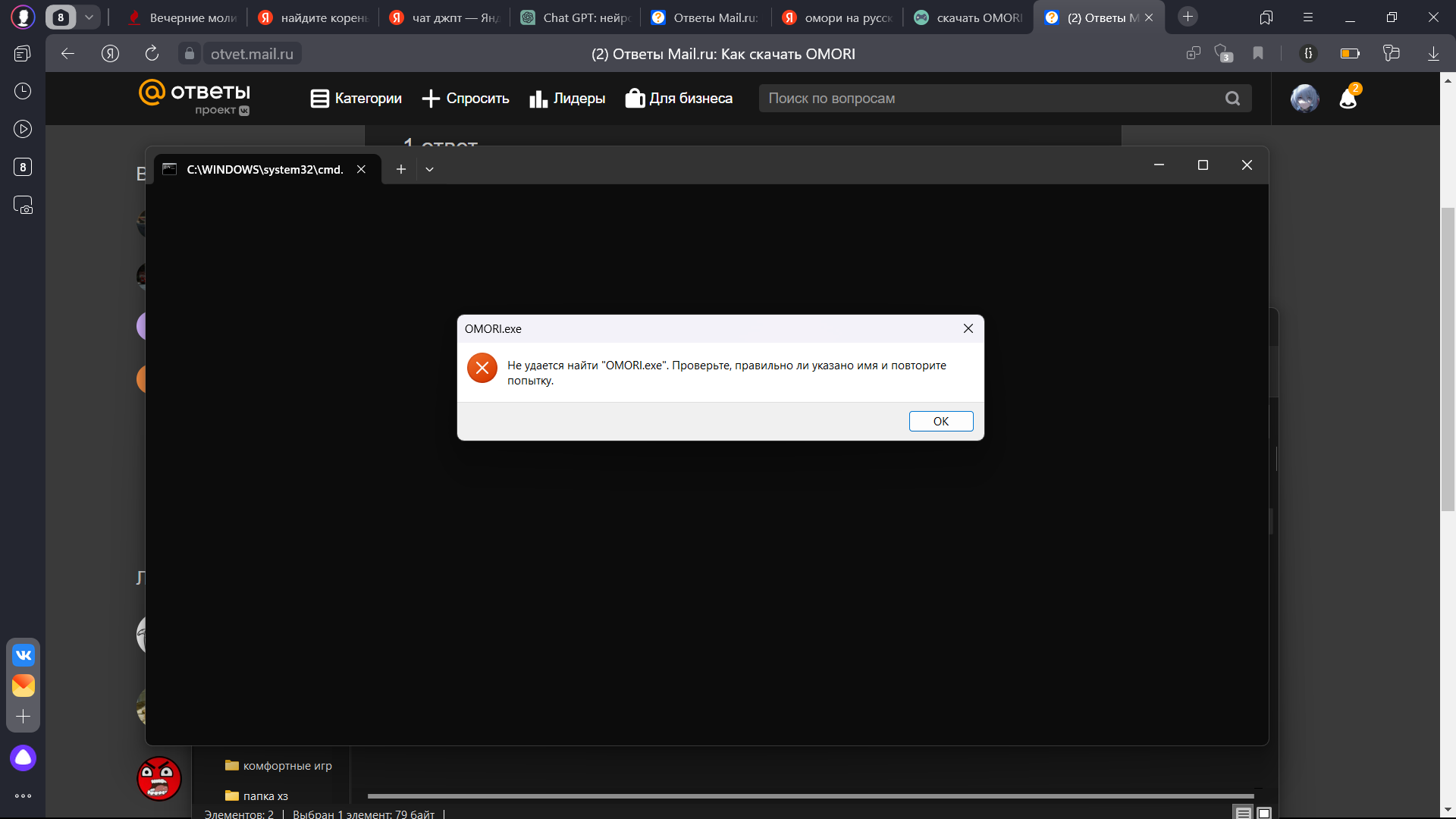Launch Alice assistant purple icon
Viewport: 1456px width, 819px height.
pos(24,758)
